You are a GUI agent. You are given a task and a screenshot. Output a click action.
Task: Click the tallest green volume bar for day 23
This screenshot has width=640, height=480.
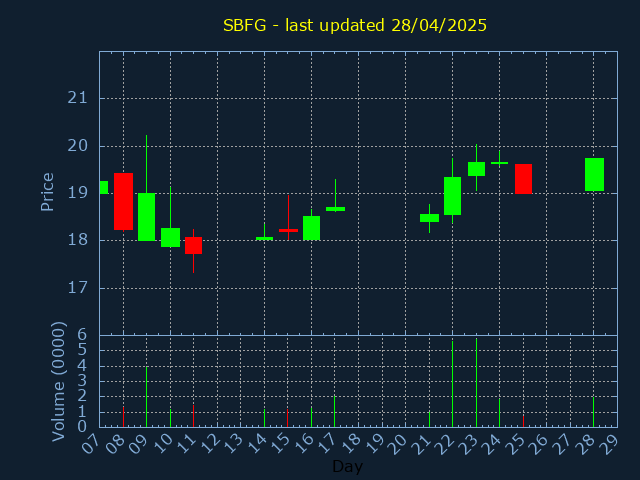click(476, 382)
